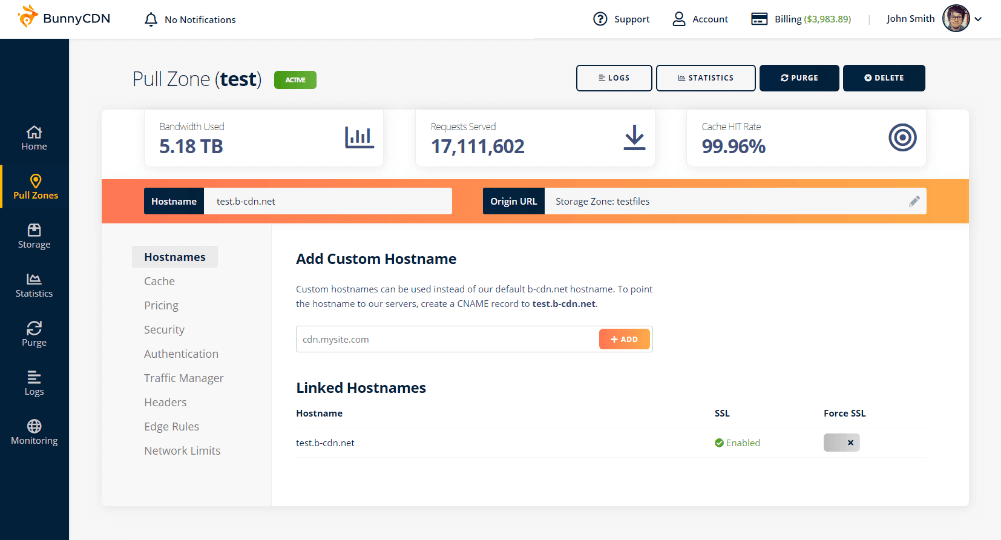Expand the user menu chevron
The height and width of the screenshot is (540, 1001).
pos(977,19)
